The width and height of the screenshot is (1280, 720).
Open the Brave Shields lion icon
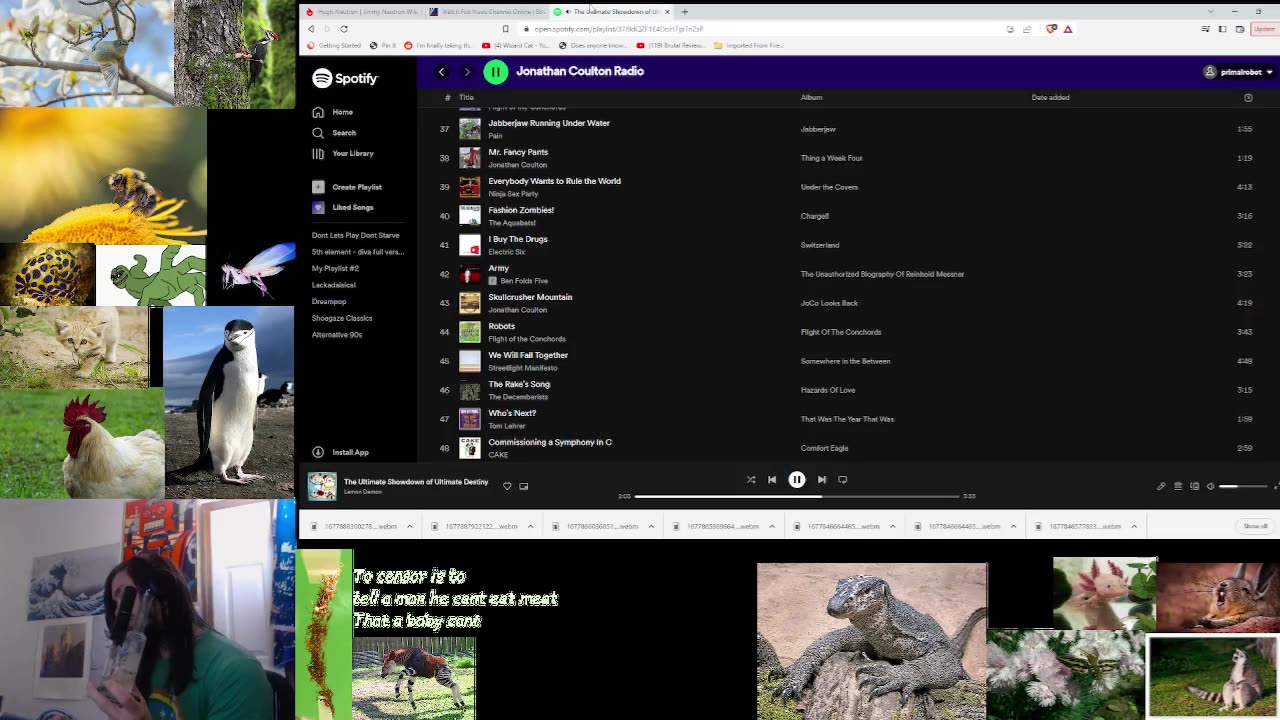pos(1051,29)
